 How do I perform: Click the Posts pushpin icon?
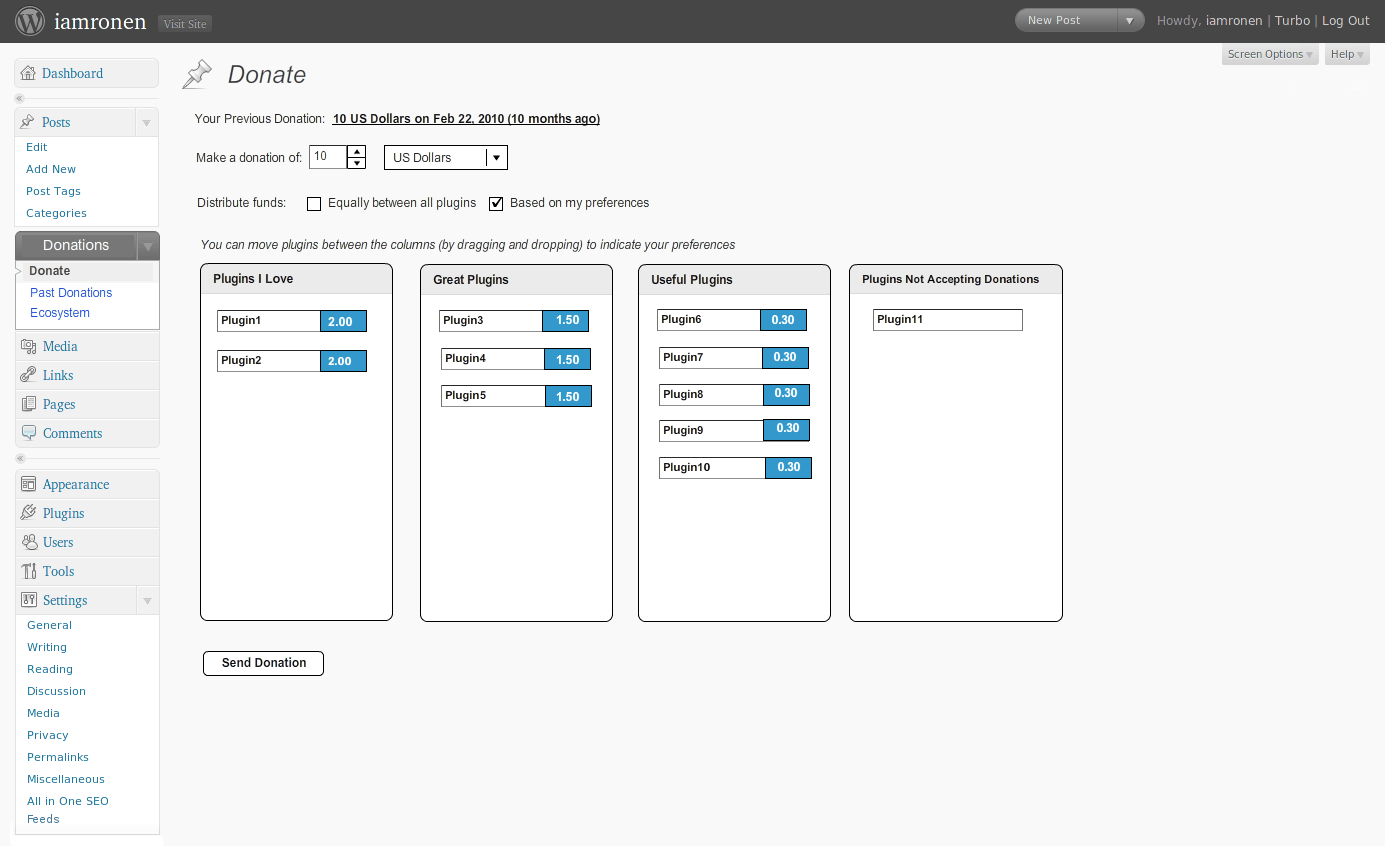(x=28, y=122)
